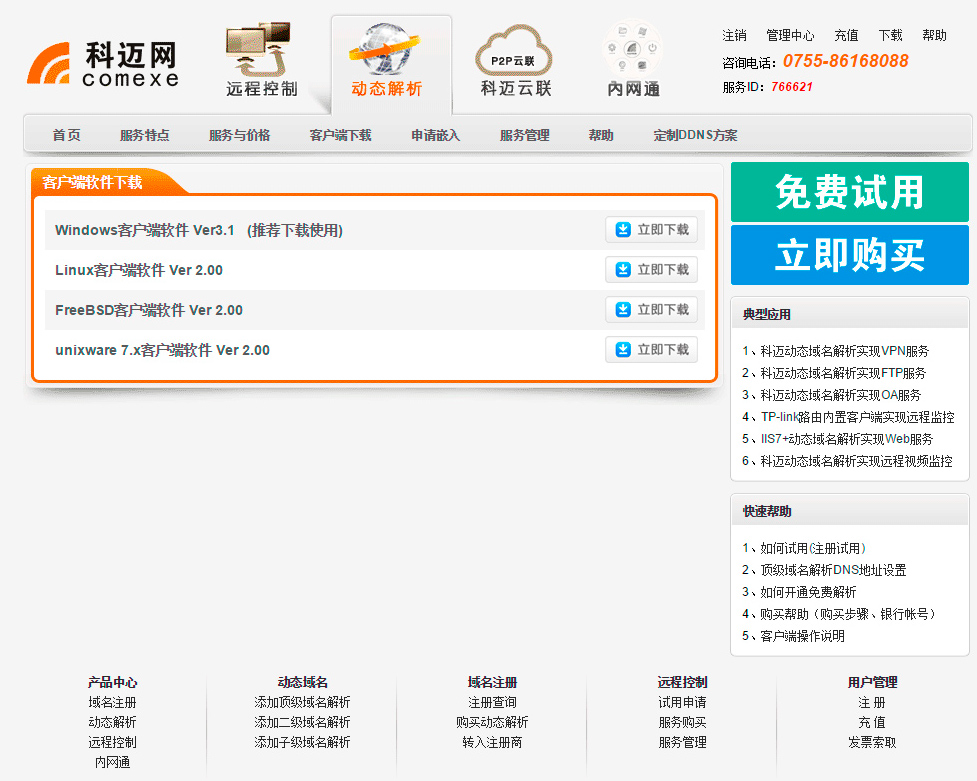The height and width of the screenshot is (781, 977).
Task: Open 科迈动态域名解析实现FTP服务 link
Action: pos(843,373)
